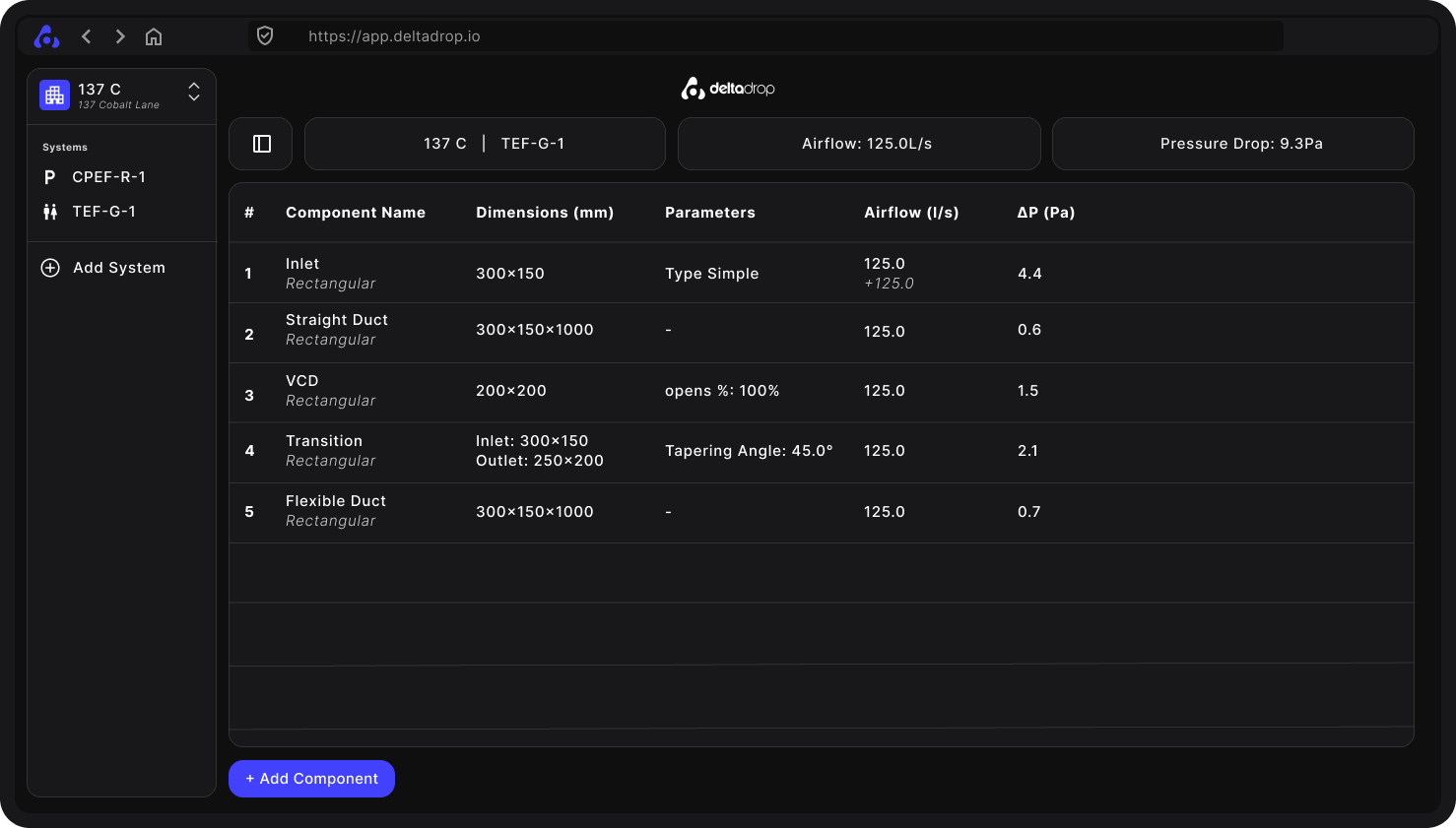Select the TEF-G-1 system in sidebar
Viewport: 1456px width, 828px height.
pos(103,212)
